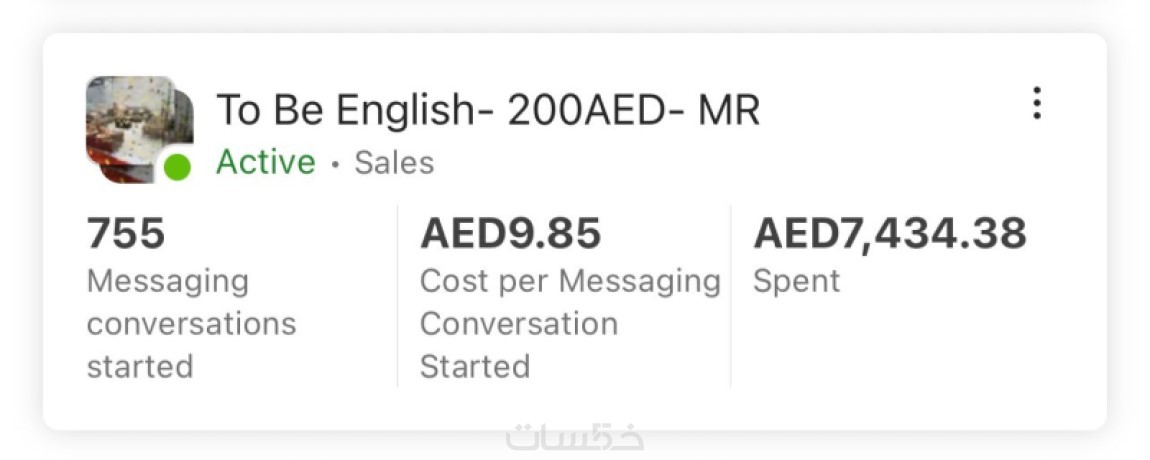The height and width of the screenshot is (460, 1150).
Task: Open the campaign thumbnail image
Action: [135, 125]
